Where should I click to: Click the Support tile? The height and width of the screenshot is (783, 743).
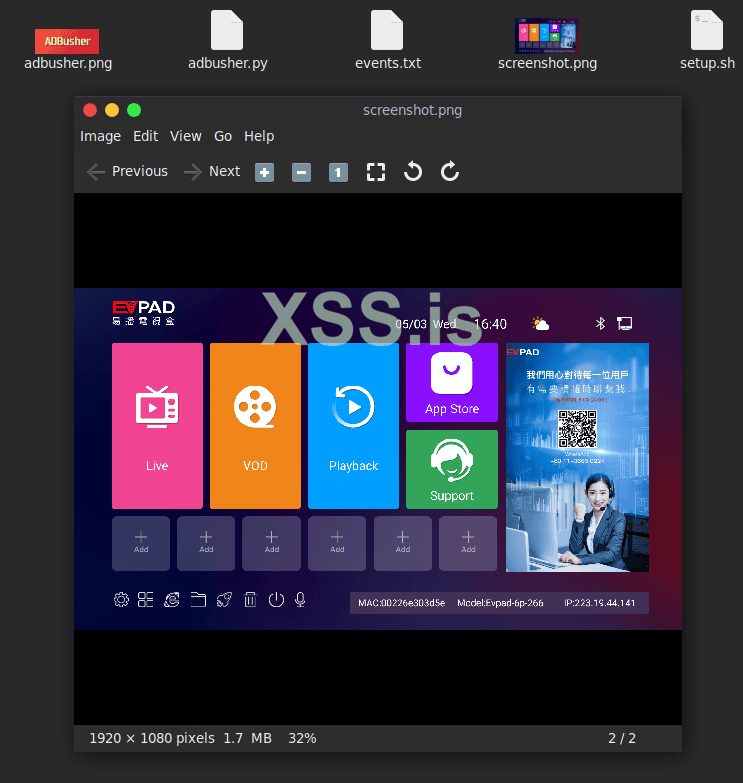pos(452,469)
